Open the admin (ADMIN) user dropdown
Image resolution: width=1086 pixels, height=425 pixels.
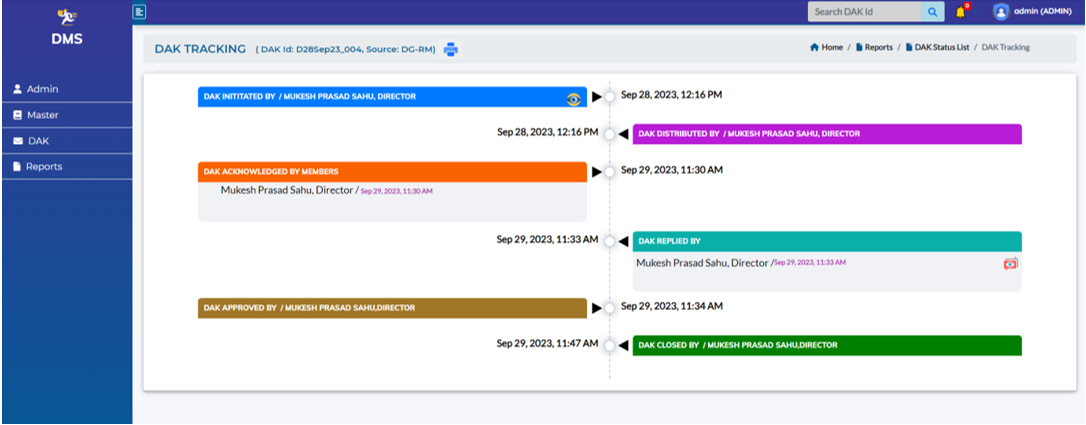pos(1042,12)
